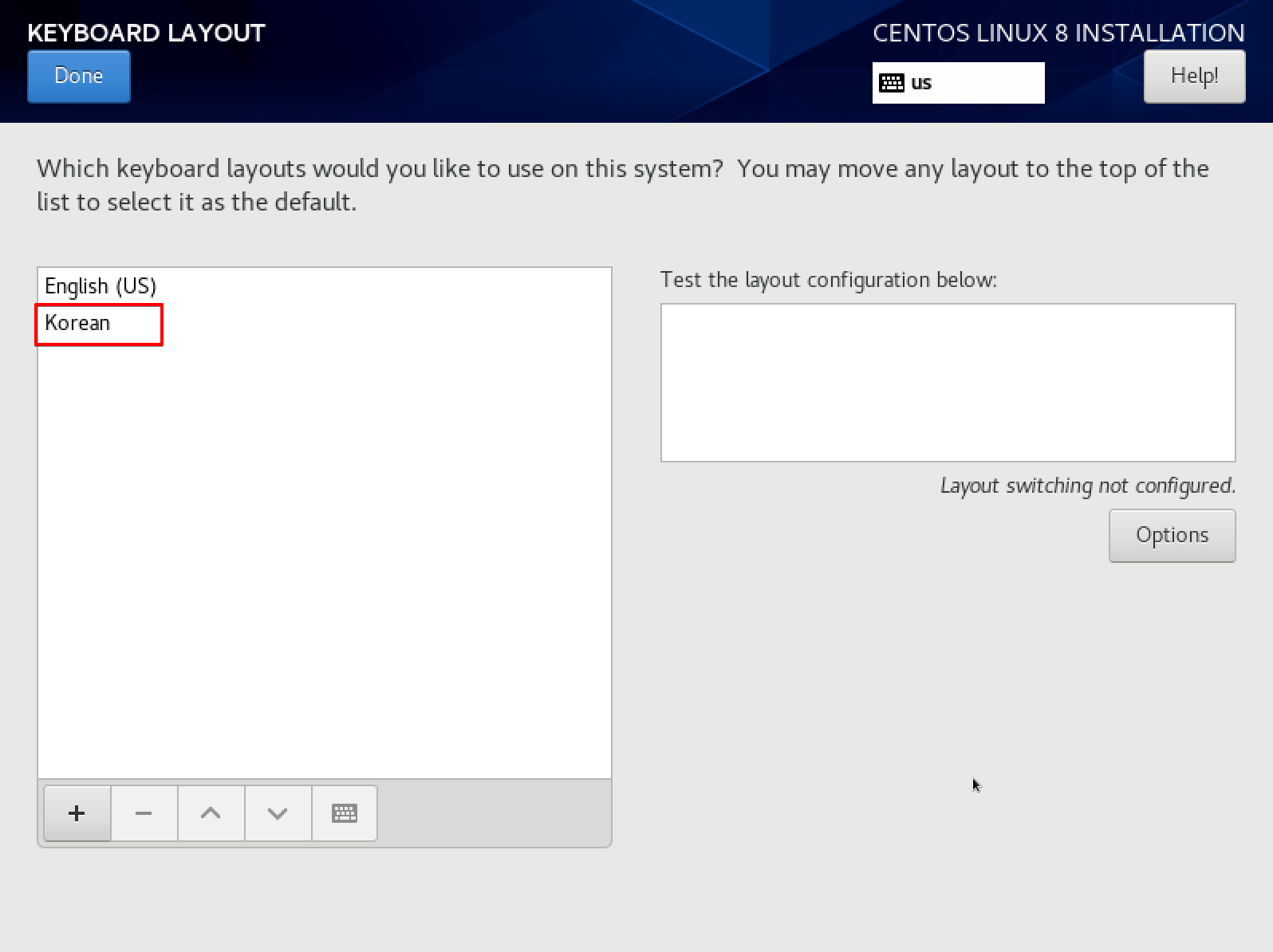Click the KEYBOARD LAYOUT title
Image resolution: width=1273 pixels, height=952 pixels.
pyautogui.click(x=146, y=33)
